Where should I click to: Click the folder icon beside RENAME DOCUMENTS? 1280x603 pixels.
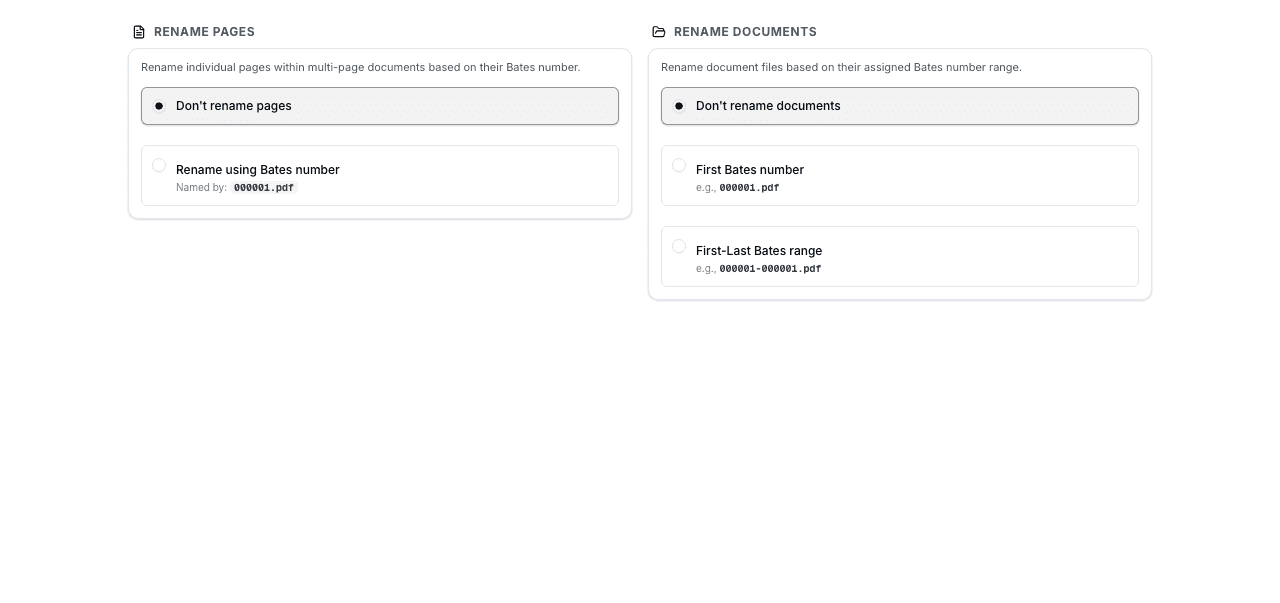659,31
